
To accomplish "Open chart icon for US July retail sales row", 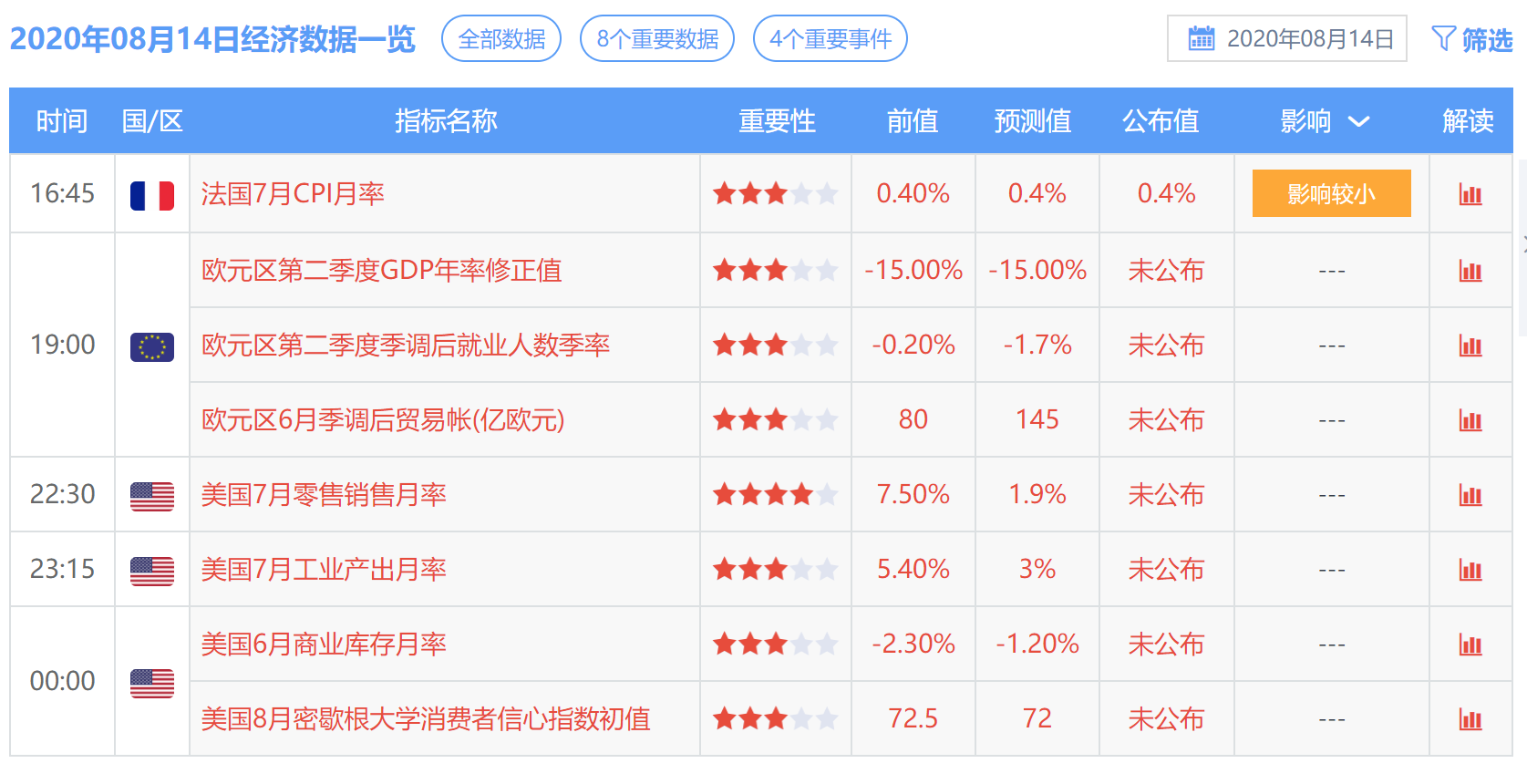I will click(x=1470, y=495).
